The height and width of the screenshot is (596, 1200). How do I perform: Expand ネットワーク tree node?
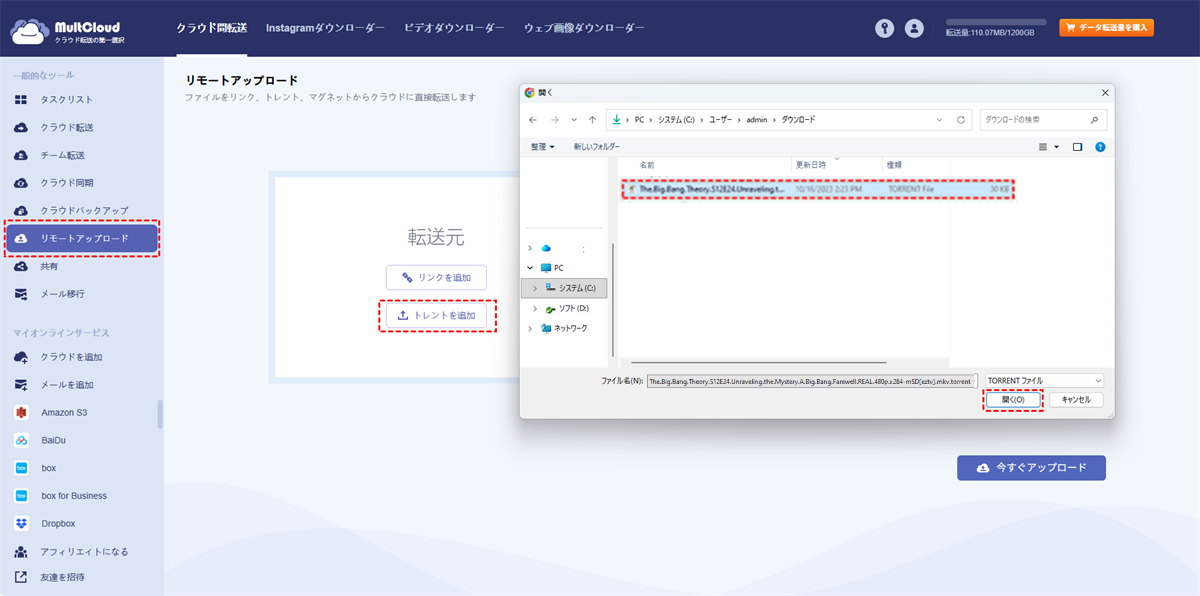click(x=530, y=328)
